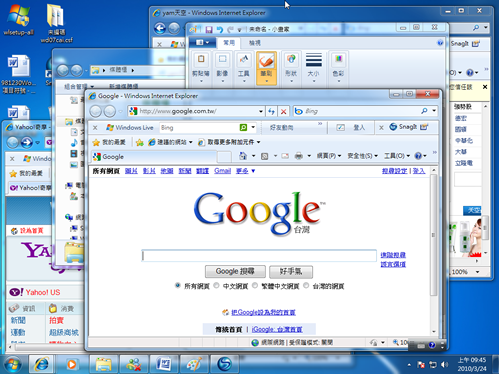Click the Snagit icon in toolbar
Image resolution: width=499 pixels, height=374 pixels.
[393, 127]
